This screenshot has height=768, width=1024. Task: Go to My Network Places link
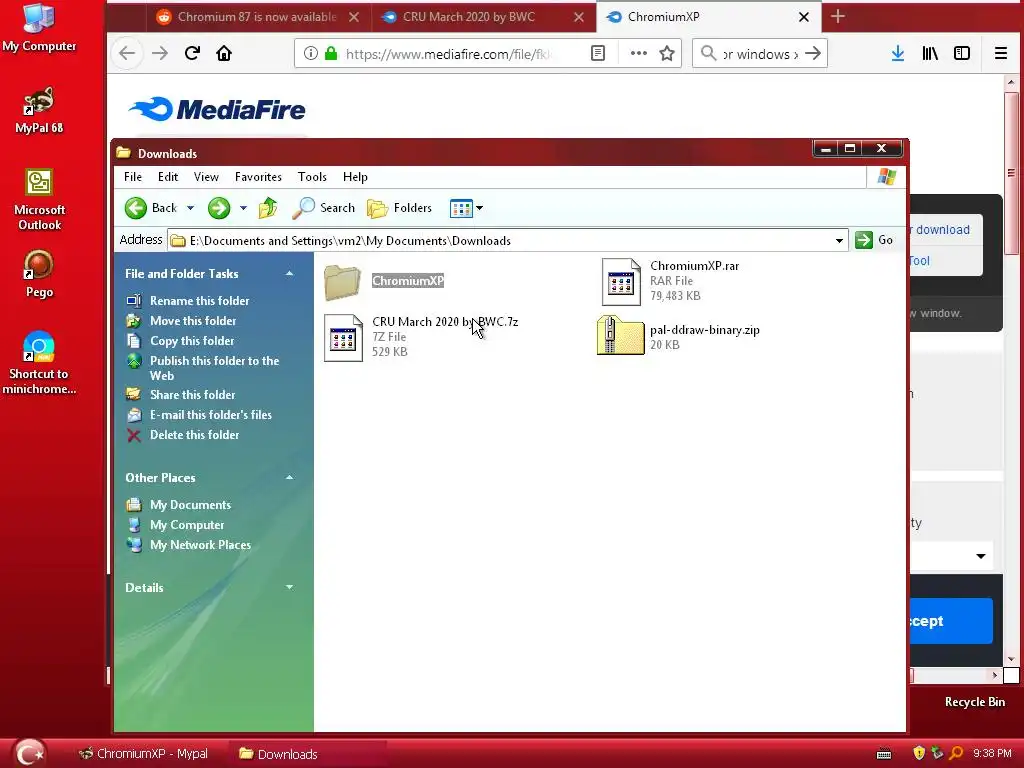189,545
